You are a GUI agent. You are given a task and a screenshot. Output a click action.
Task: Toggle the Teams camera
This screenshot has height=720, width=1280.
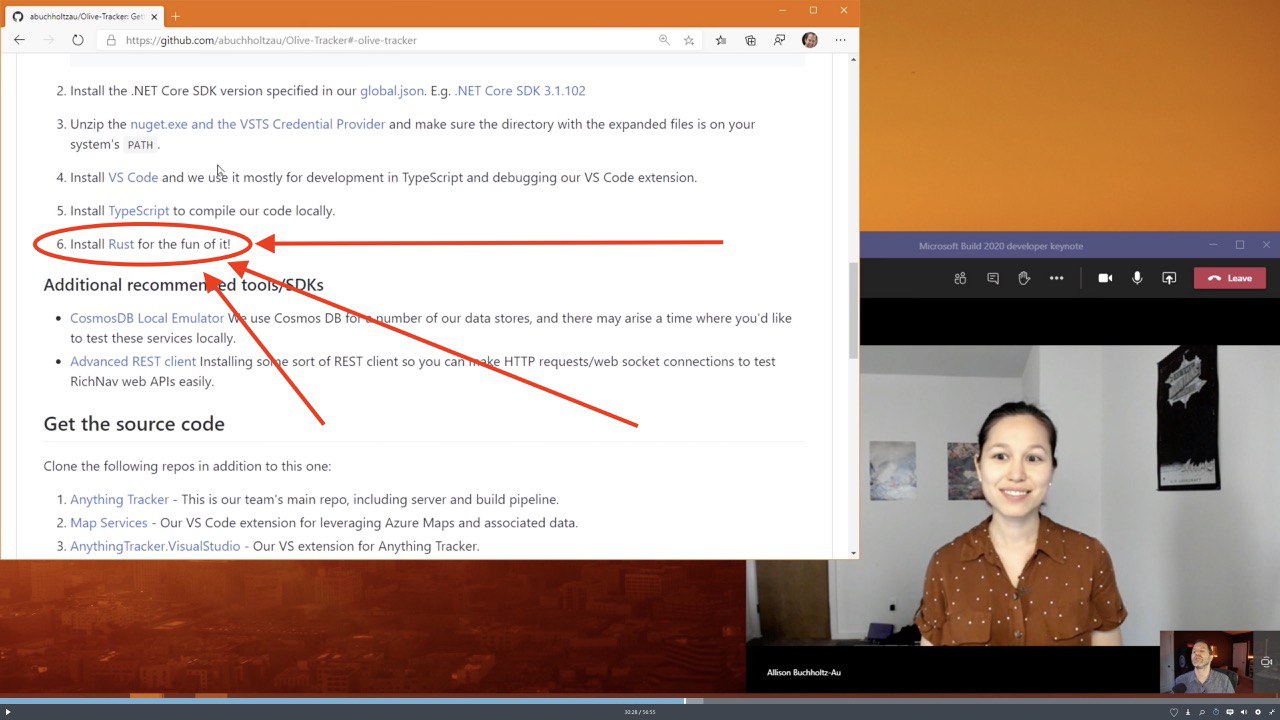pyautogui.click(x=1105, y=278)
